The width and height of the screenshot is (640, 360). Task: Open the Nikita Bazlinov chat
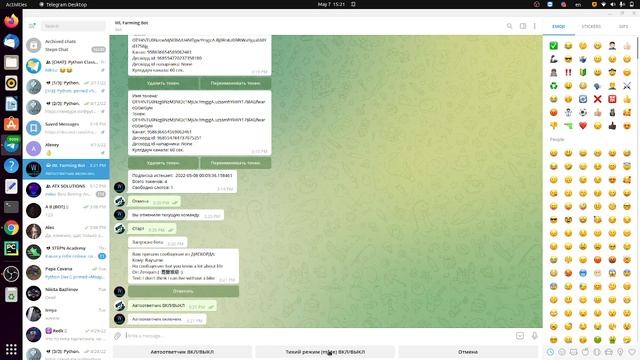click(66, 293)
